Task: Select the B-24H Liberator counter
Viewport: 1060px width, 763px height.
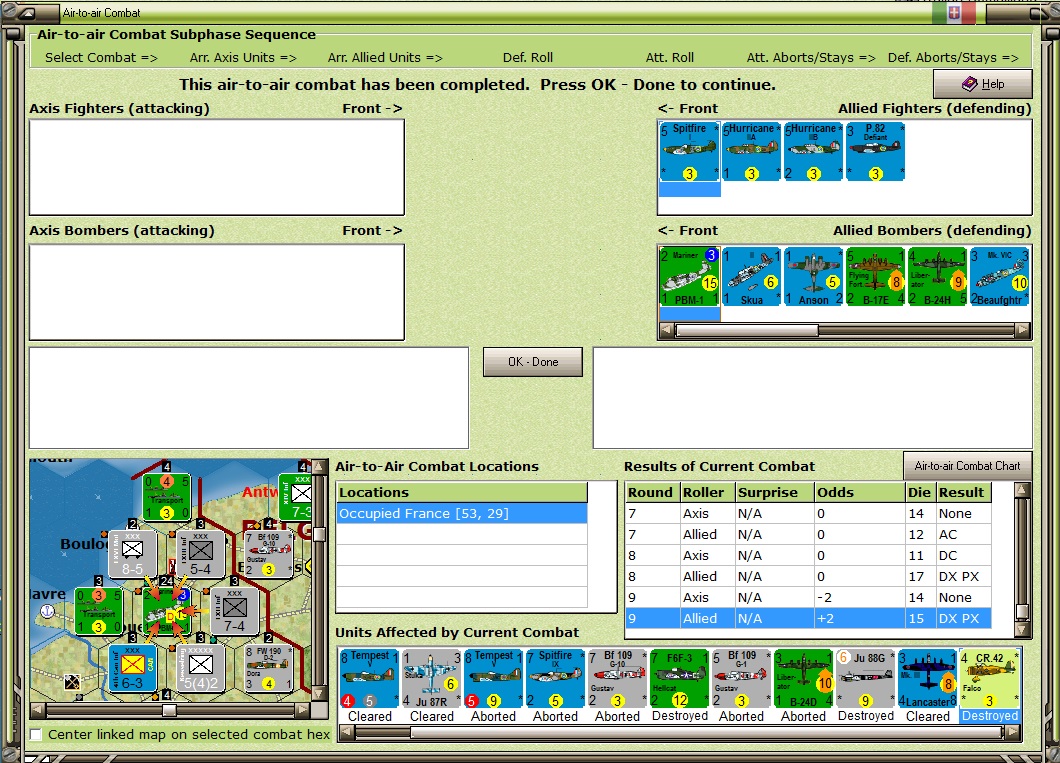Action: tap(937, 276)
